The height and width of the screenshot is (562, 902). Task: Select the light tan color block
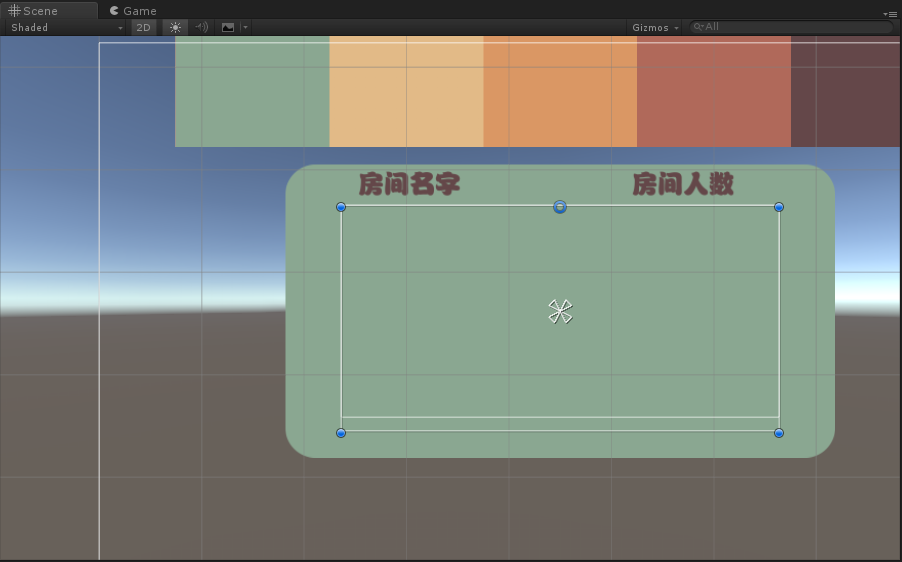(x=406, y=91)
